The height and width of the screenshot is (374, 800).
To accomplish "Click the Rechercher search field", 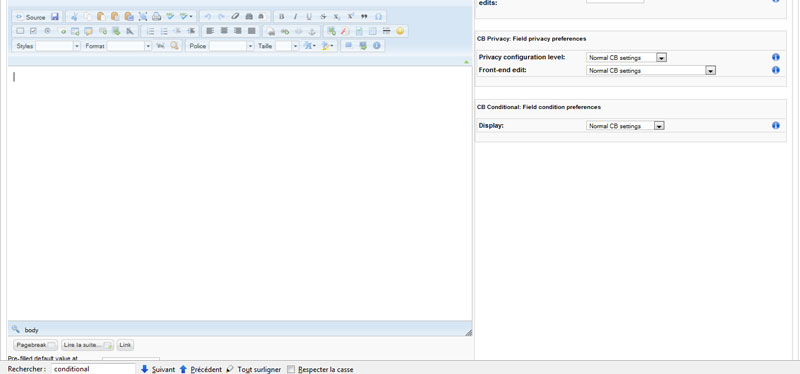I will 93,369.
